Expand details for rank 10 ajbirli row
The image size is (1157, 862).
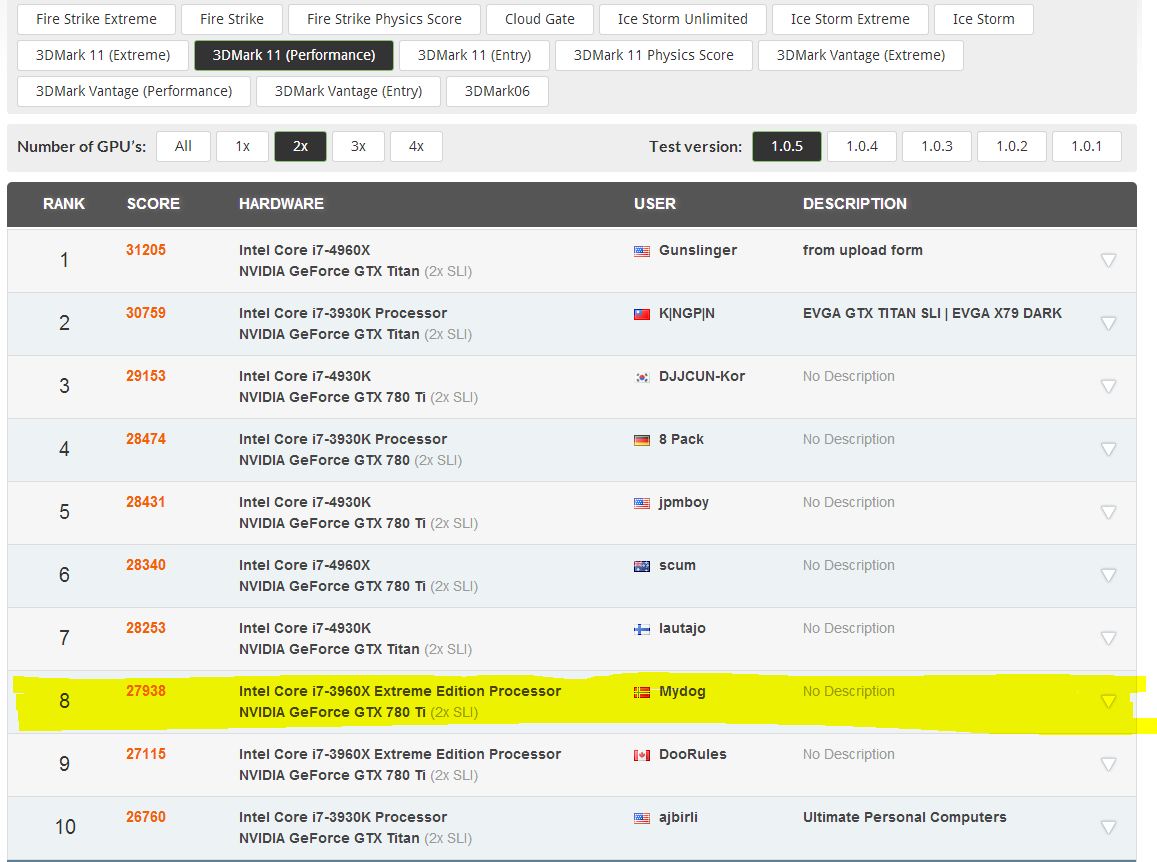[1108, 827]
